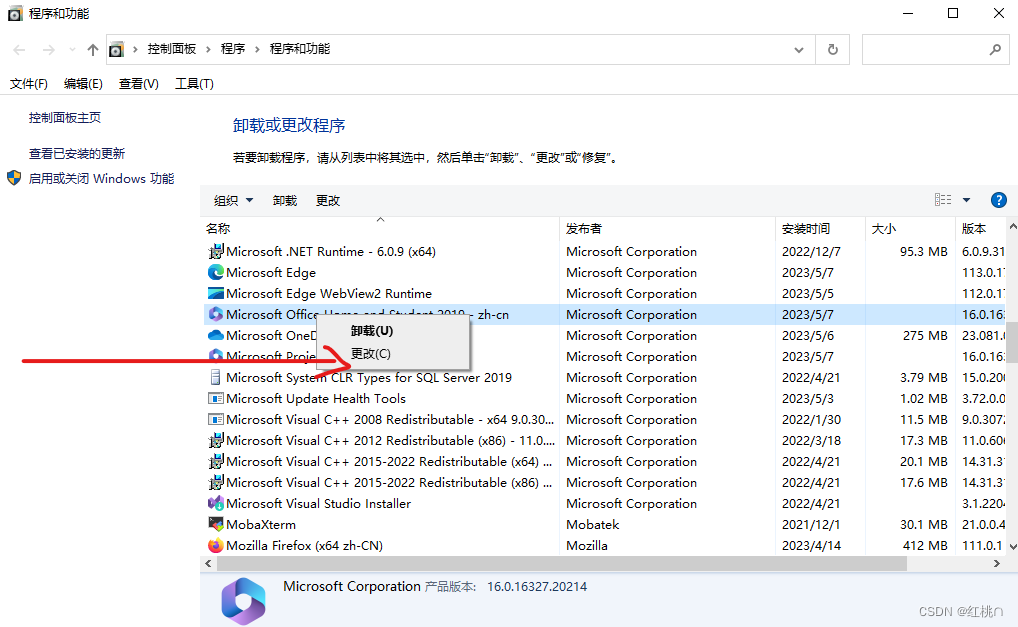Expand chevron after 程序 breadcrumb
Screen dimensions: 1018x627
tap(257, 49)
